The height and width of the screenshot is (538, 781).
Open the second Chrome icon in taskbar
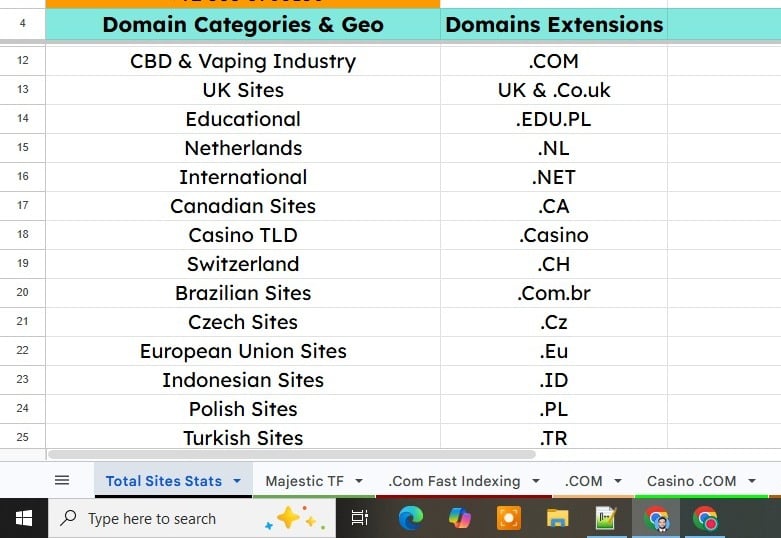pyautogui.click(x=705, y=518)
